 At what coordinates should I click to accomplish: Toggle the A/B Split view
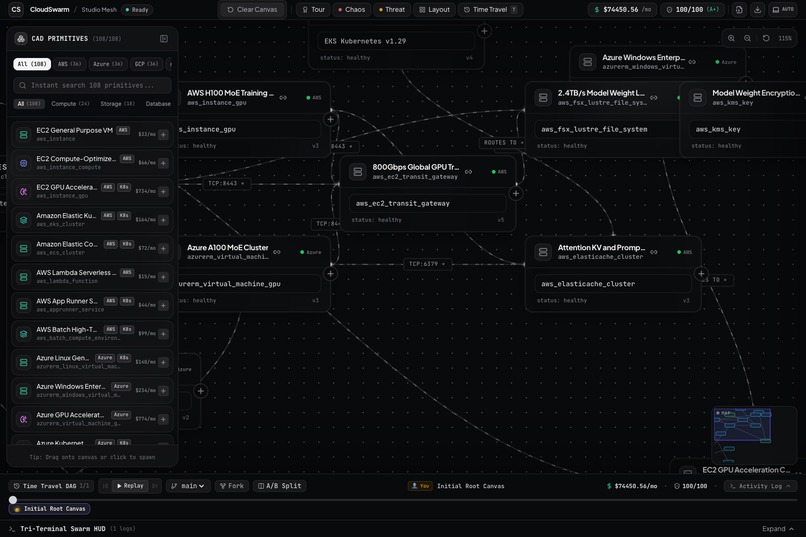point(280,486)
